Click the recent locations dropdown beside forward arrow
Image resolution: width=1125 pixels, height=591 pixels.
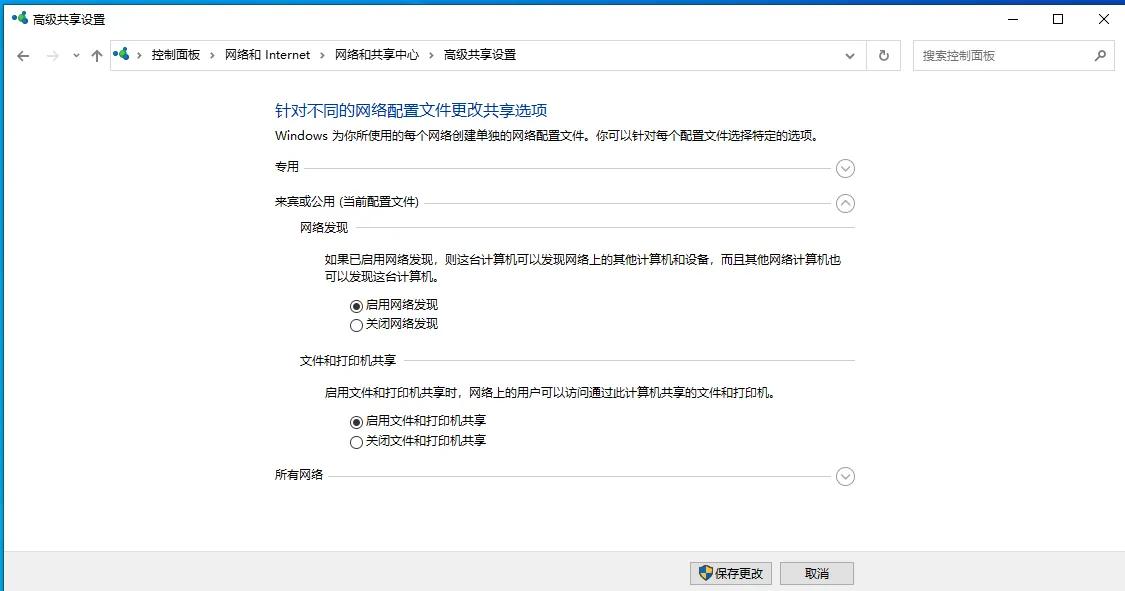(74, 56)
